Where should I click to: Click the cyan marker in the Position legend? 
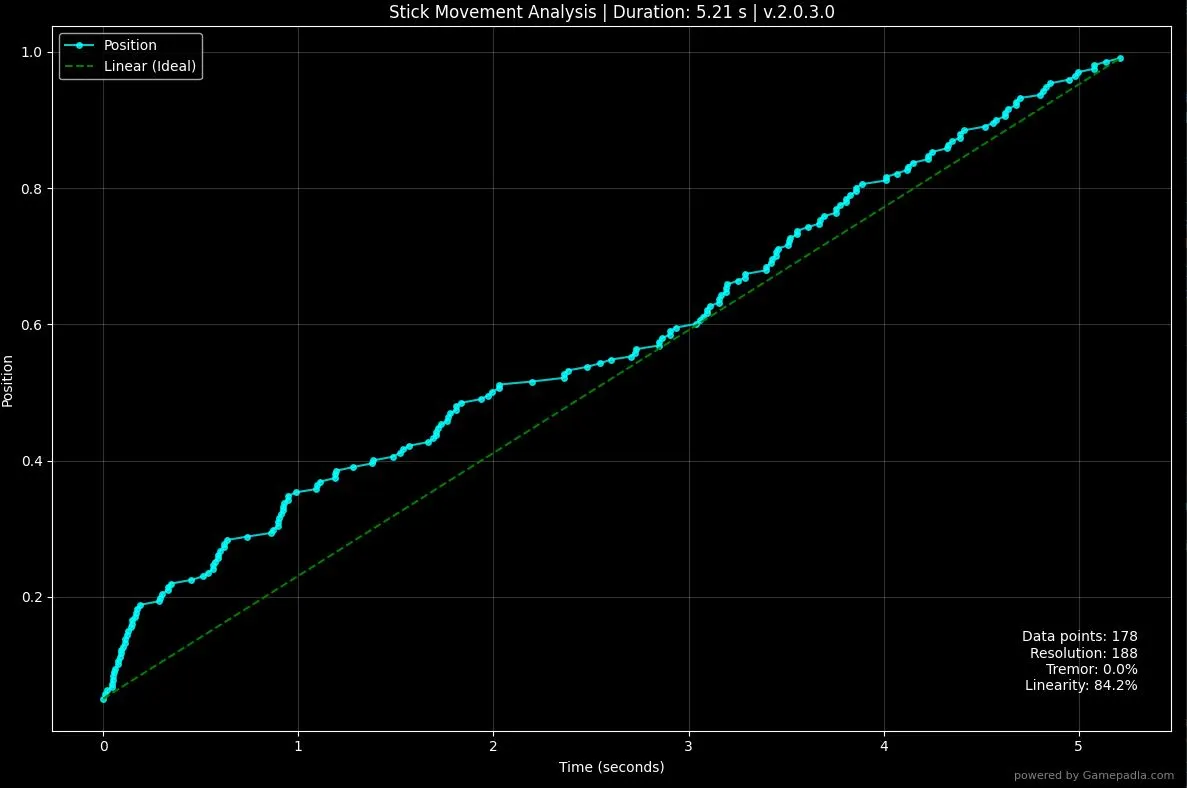pyautogui.click(x=79, y=45)
